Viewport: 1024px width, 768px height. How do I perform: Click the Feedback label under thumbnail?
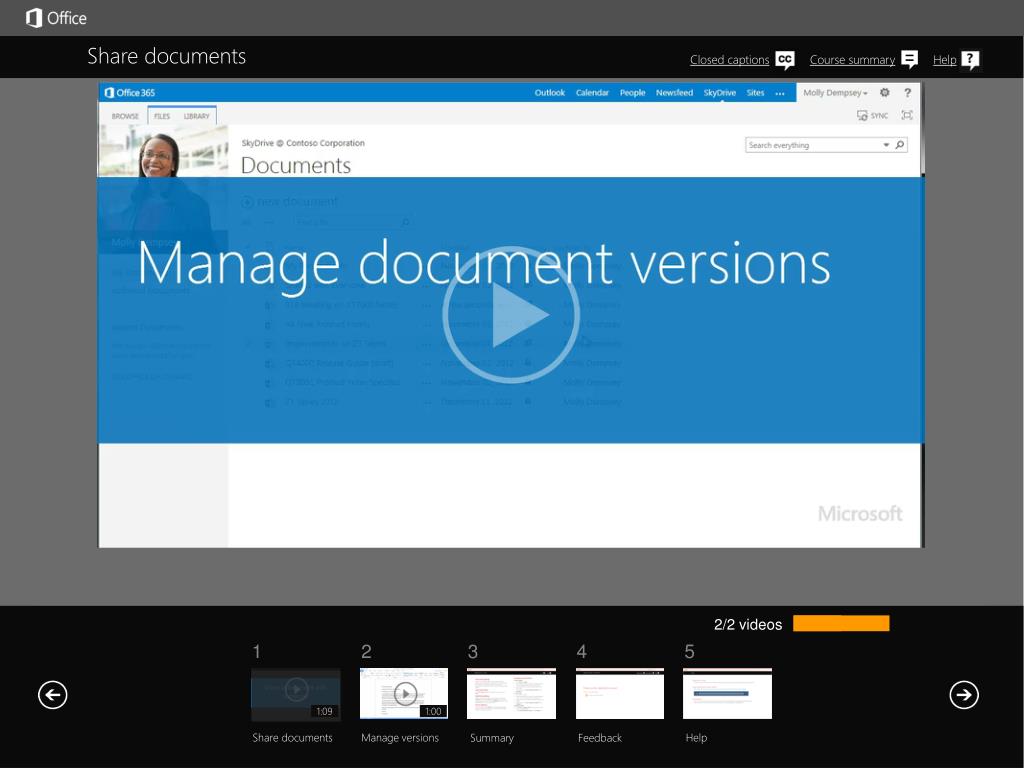tap(600, 737)
